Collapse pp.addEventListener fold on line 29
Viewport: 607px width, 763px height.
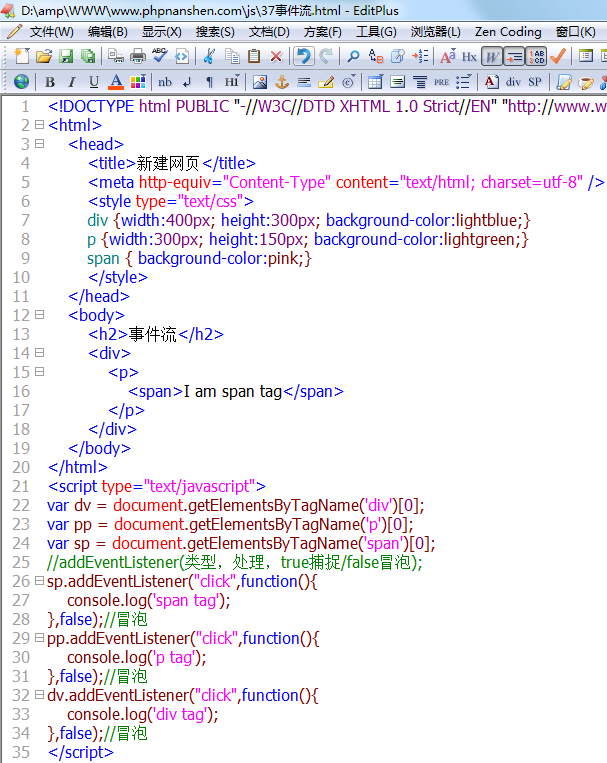click(40, 637)
